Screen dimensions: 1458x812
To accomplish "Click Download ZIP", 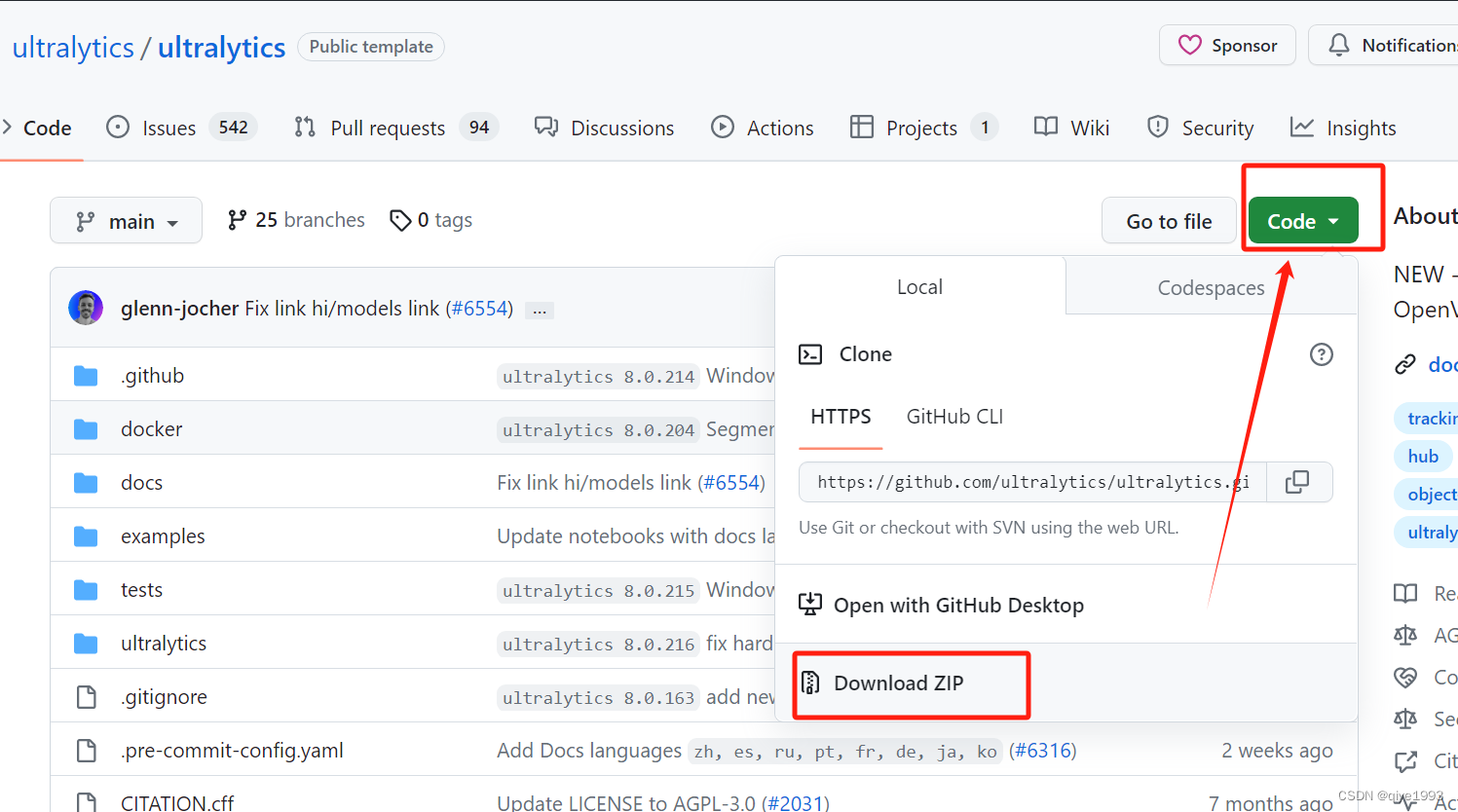I will click(x=898, y=683).
